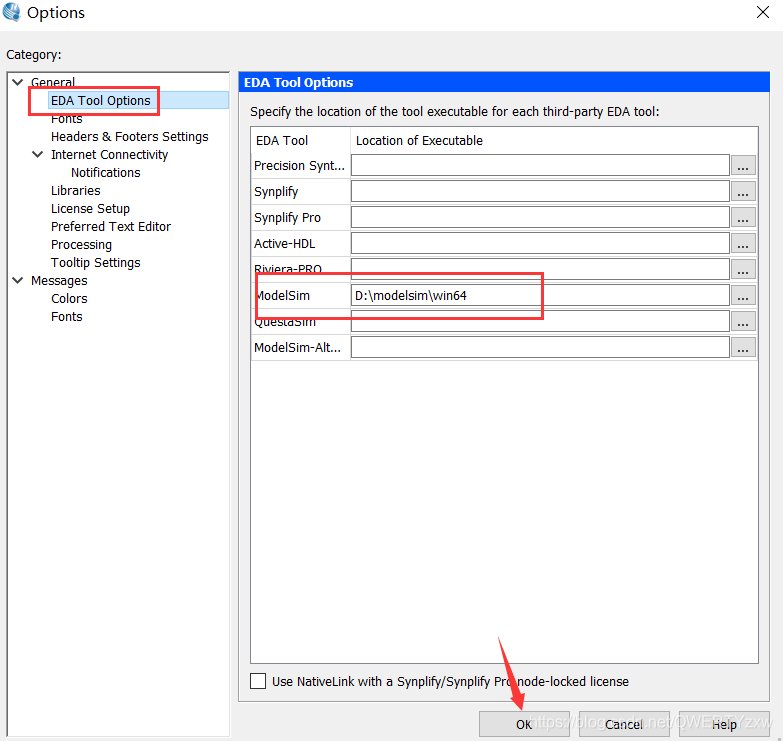The image size is (783, 741).
Task: Open Processing category
Action: [x=81, y=244]
